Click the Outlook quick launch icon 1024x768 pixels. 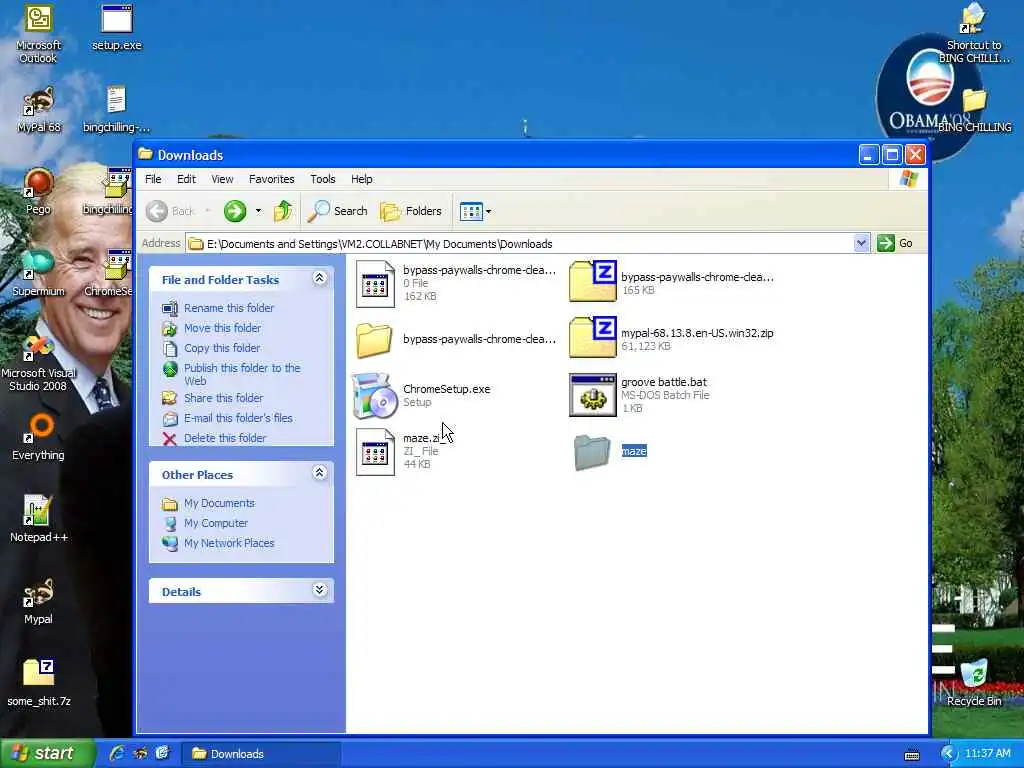pyautogui.click(x=162, y=753)
